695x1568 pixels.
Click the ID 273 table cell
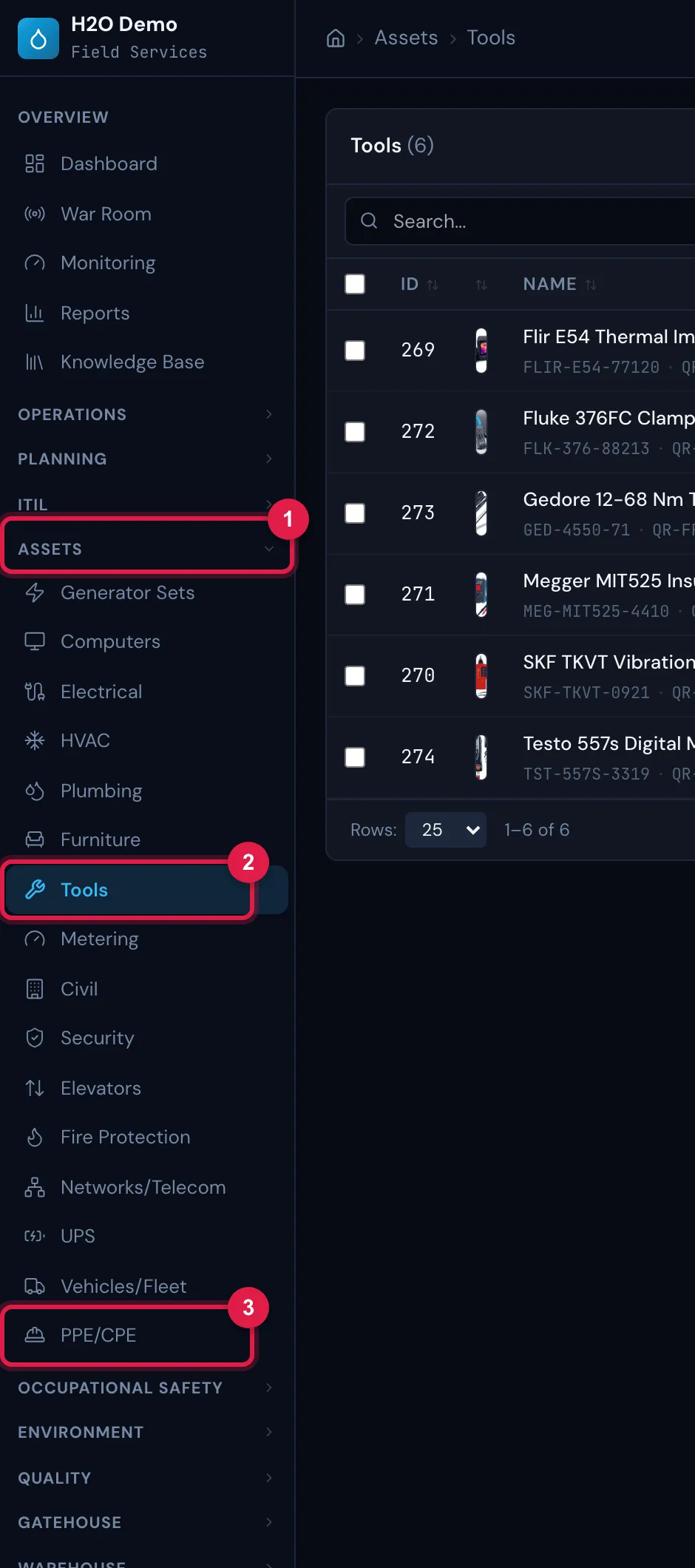pos(418,513)
